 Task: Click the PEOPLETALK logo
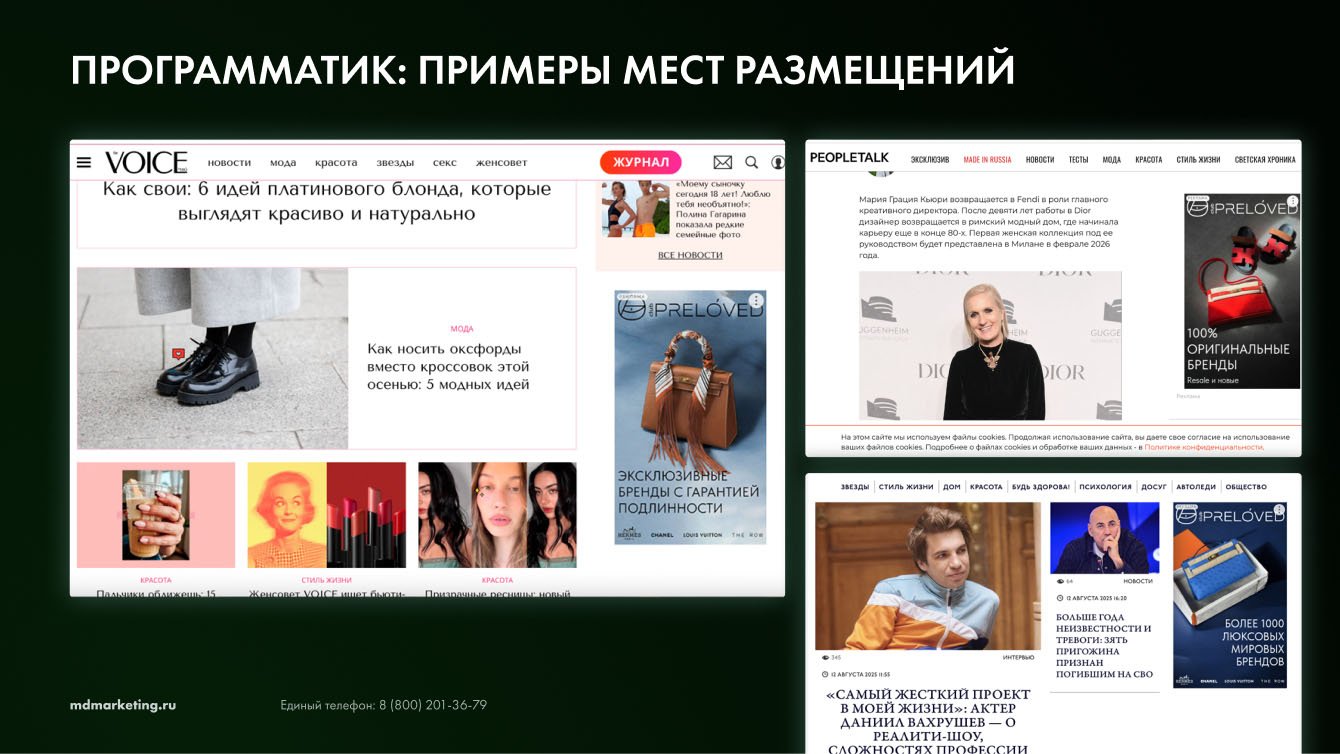(x=849, y=158)
